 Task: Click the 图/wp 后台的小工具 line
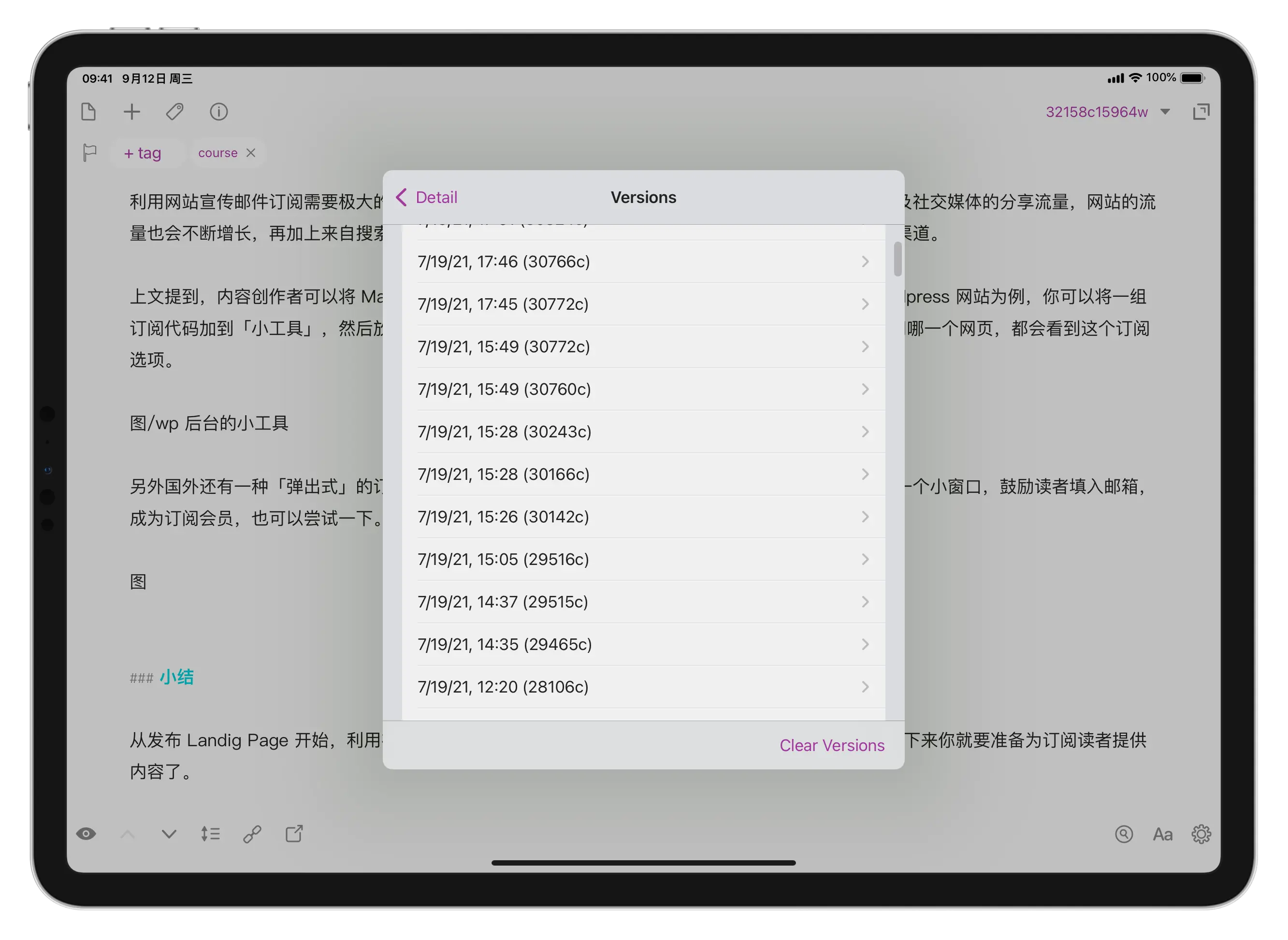tap(209, 423)
